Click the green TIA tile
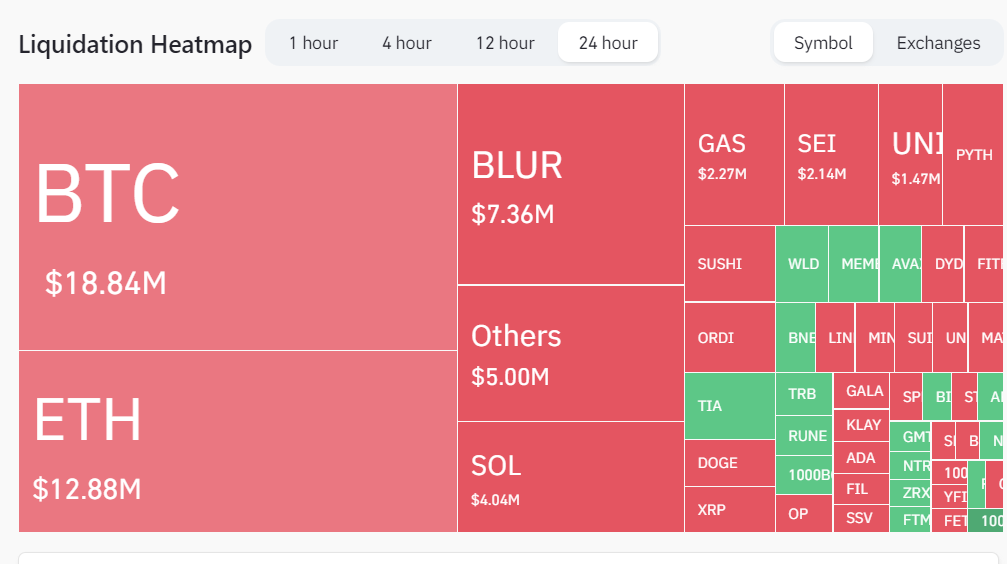Screen dimensions: 1007x564 (x=729, y=406)
